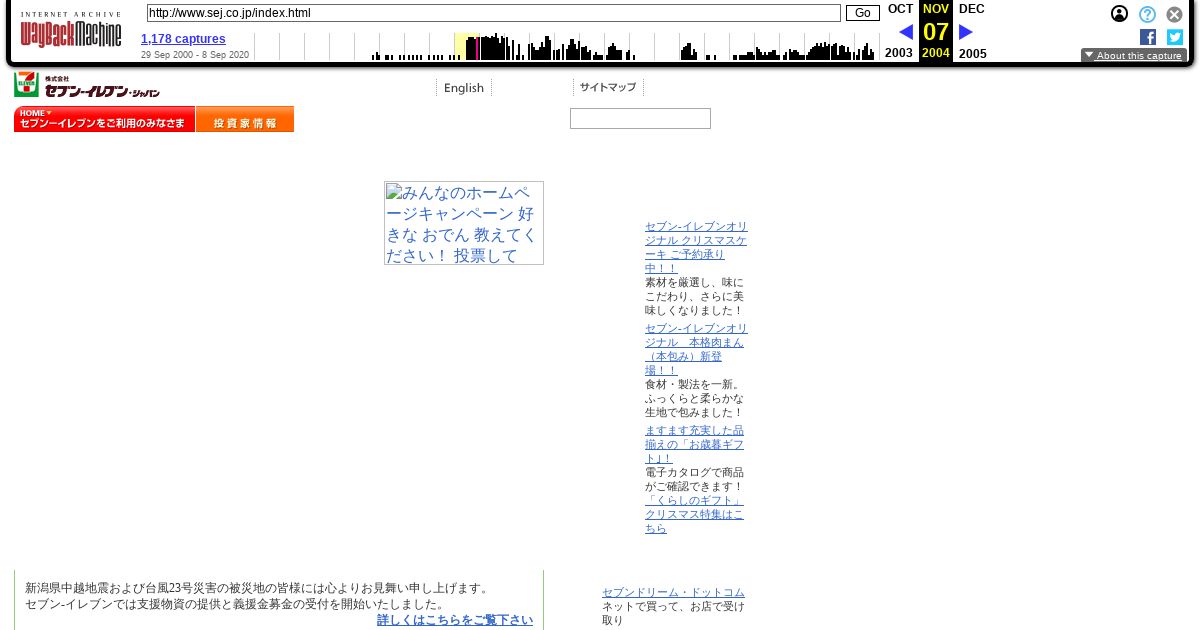Click the 07 capture day
Screen dimensions: 1200x630
coord(936,31)
